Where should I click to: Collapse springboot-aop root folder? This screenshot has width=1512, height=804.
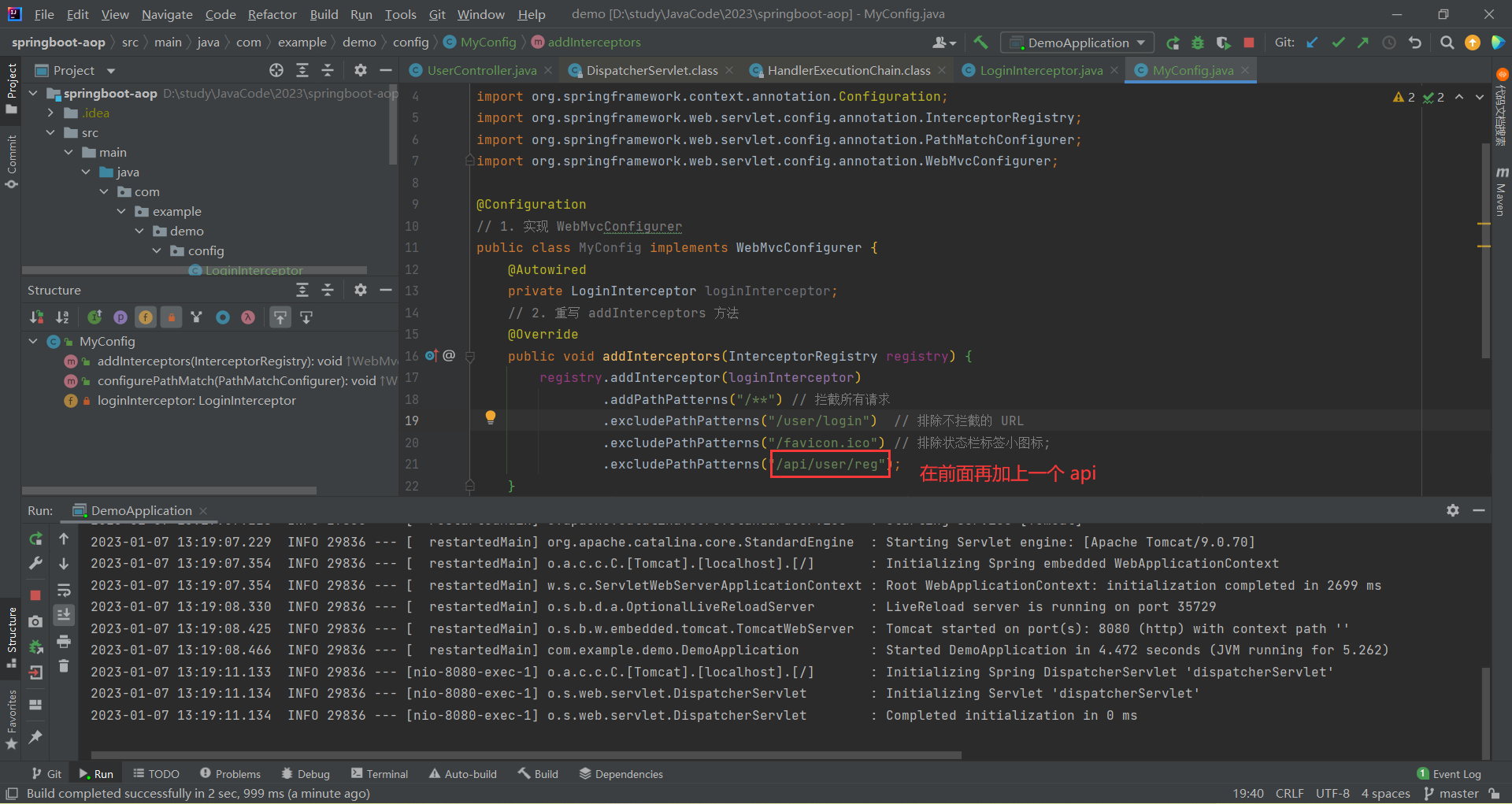tap(34, 93)
